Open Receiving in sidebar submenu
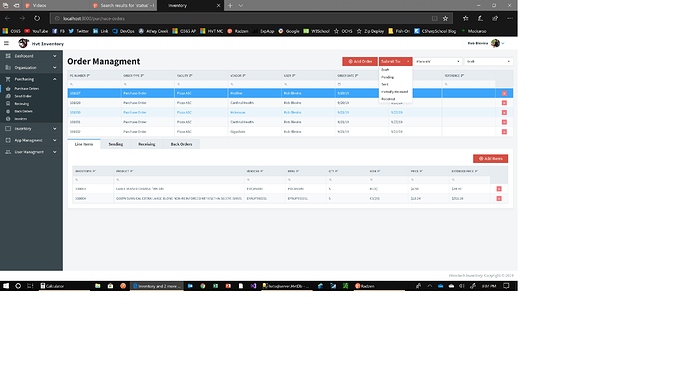The height and width of the screenshot is (388, 690). (x=22, y=104)
